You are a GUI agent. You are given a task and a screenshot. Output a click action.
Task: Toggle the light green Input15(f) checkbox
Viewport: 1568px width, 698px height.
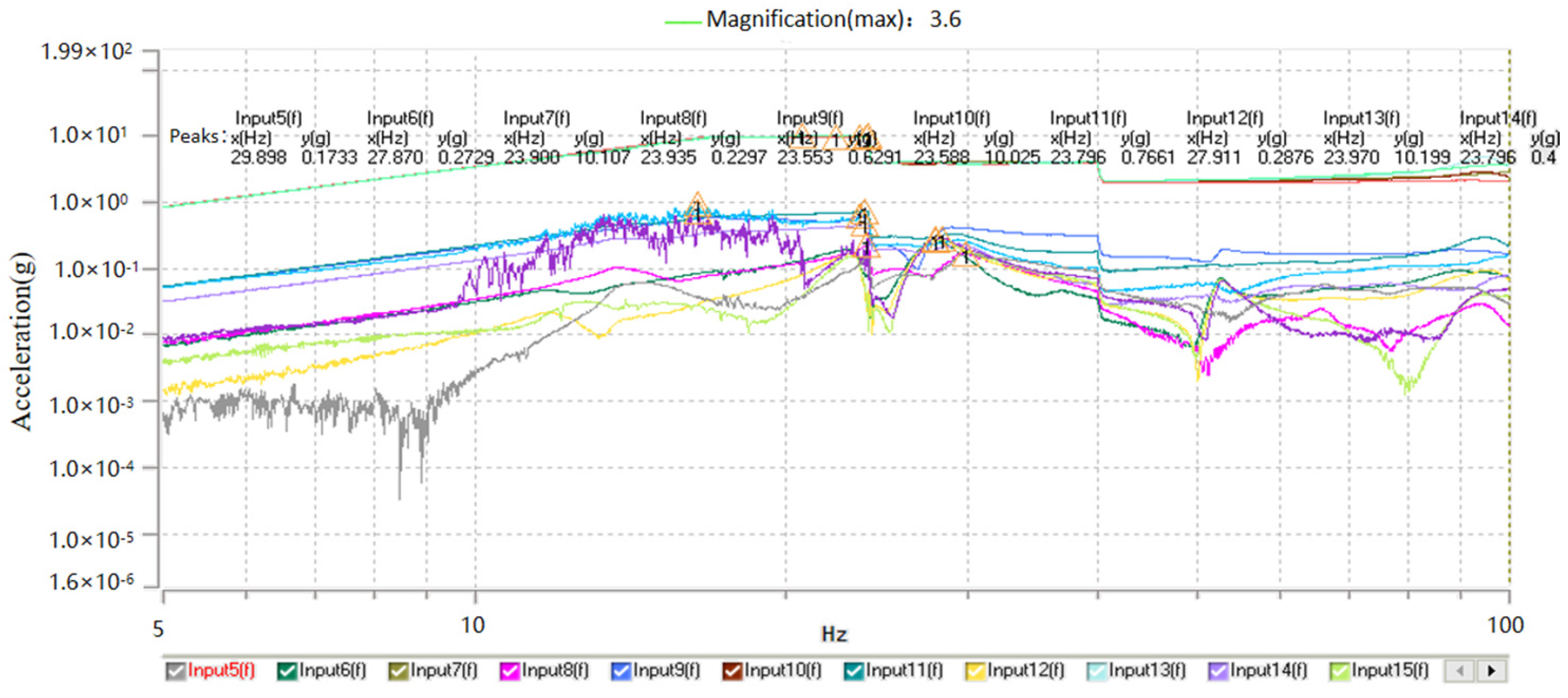(1339, 671)
